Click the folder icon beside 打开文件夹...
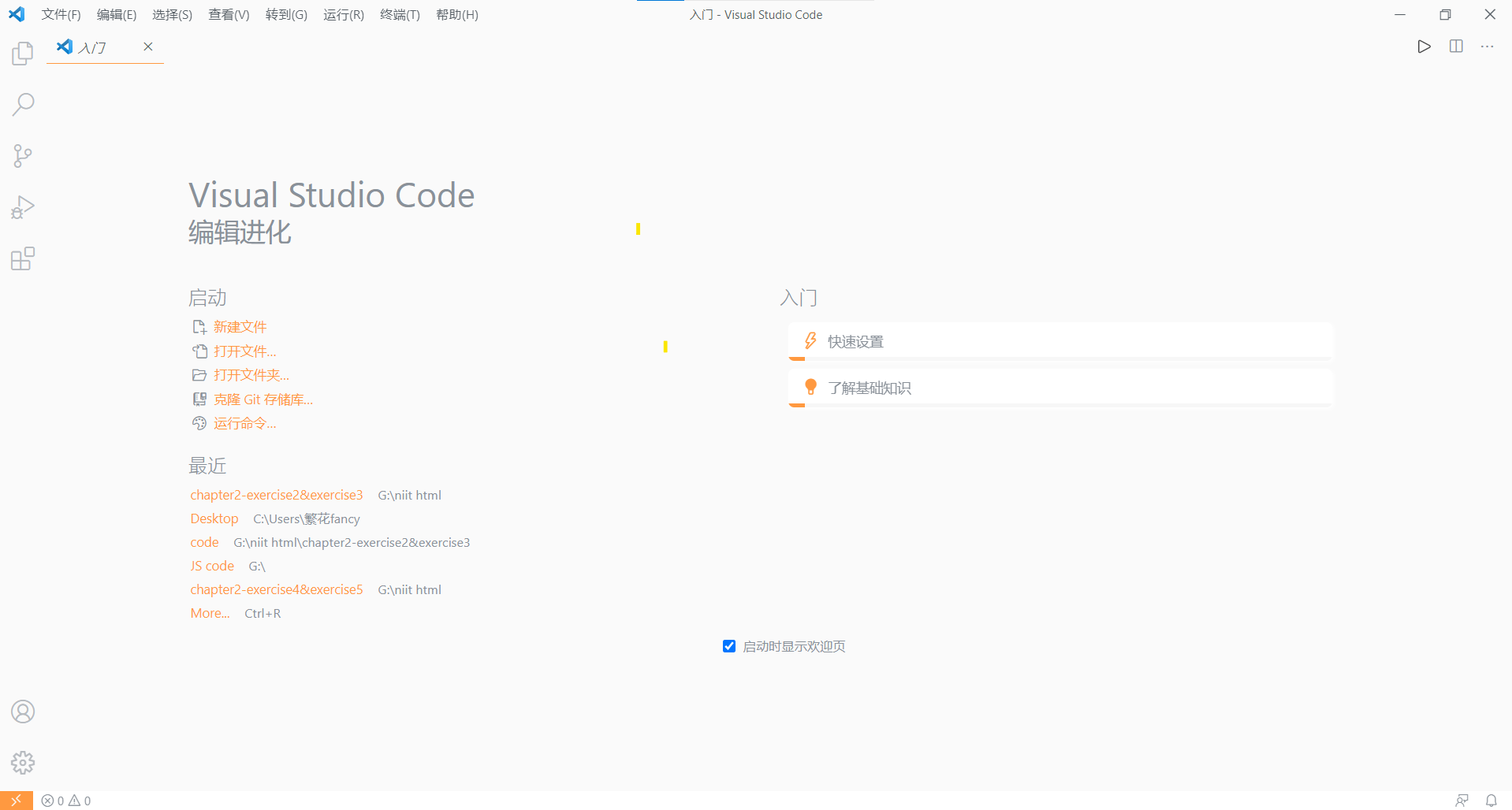1512x810 pixels. 199,375
